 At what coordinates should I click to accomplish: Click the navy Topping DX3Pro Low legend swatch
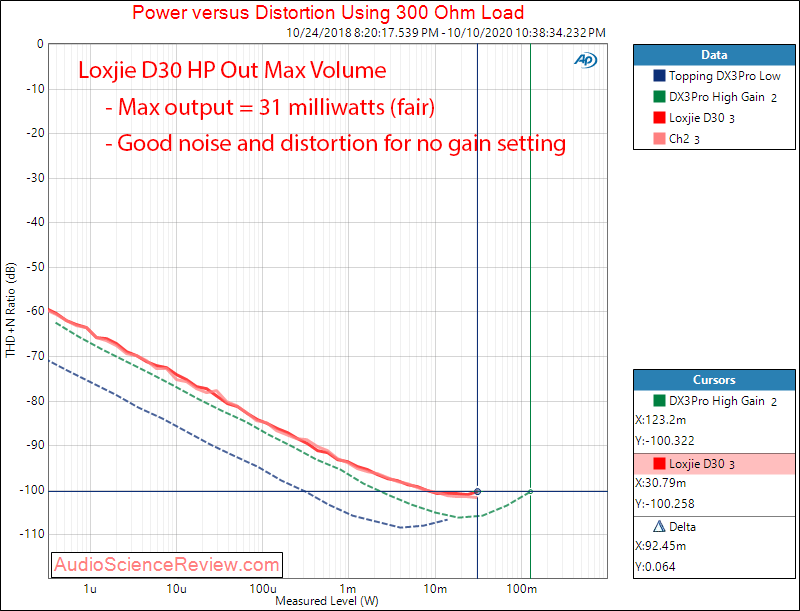click(x=659, y=76)
